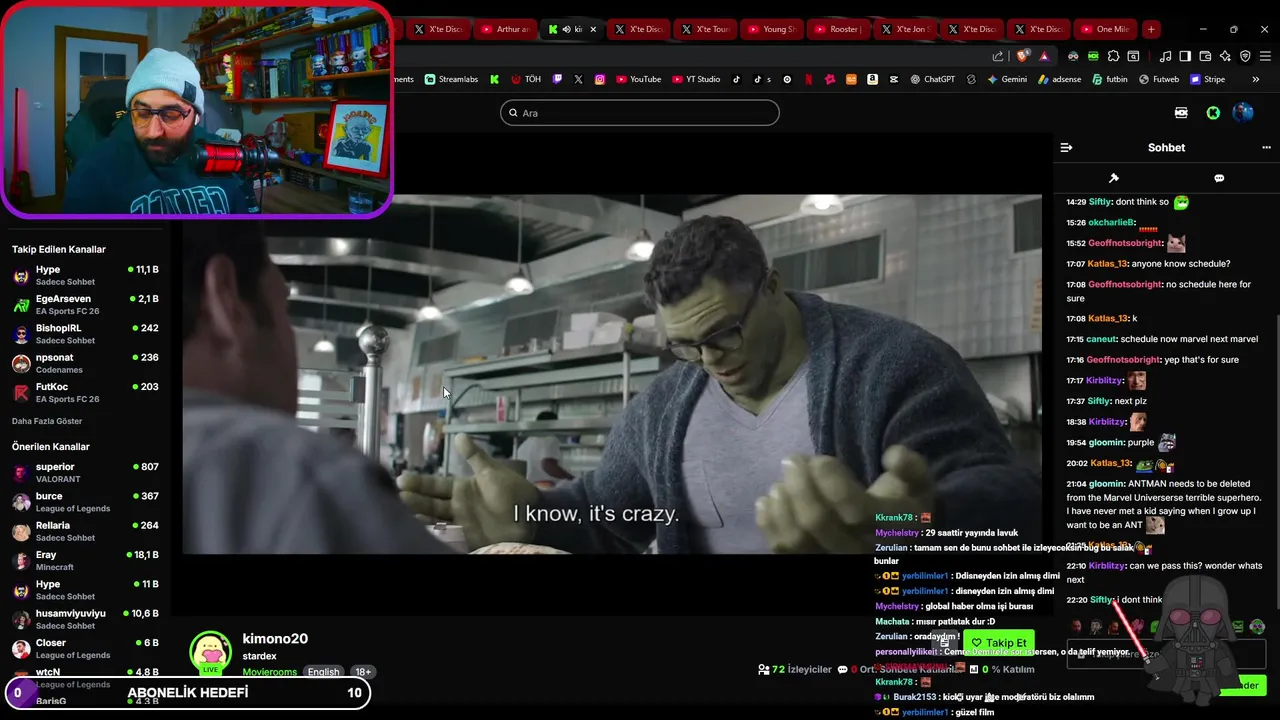Open browser extensions puzzle icon

click(x=1113, y=56)
